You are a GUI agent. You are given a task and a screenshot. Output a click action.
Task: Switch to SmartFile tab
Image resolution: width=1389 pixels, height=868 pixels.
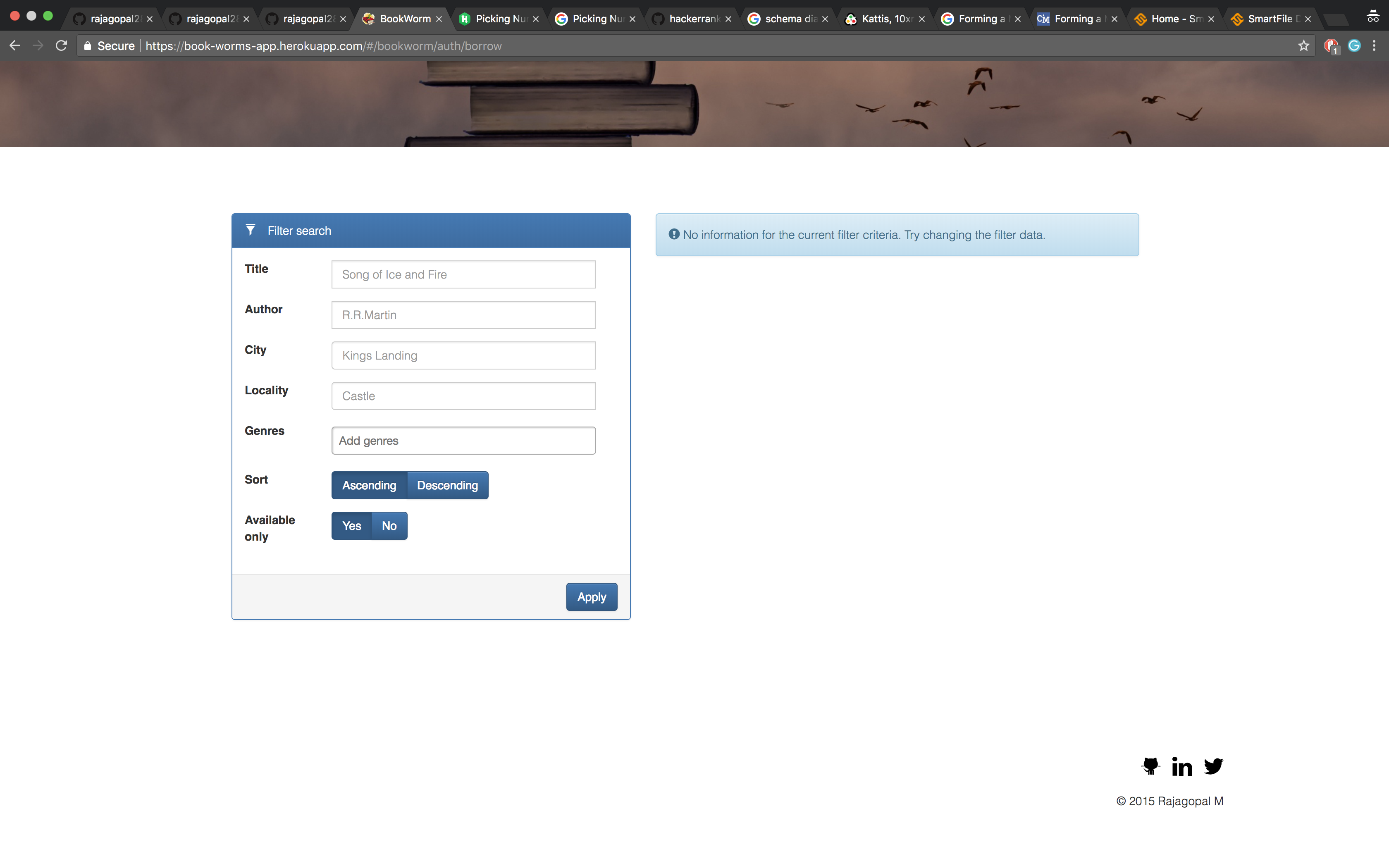1269,19
